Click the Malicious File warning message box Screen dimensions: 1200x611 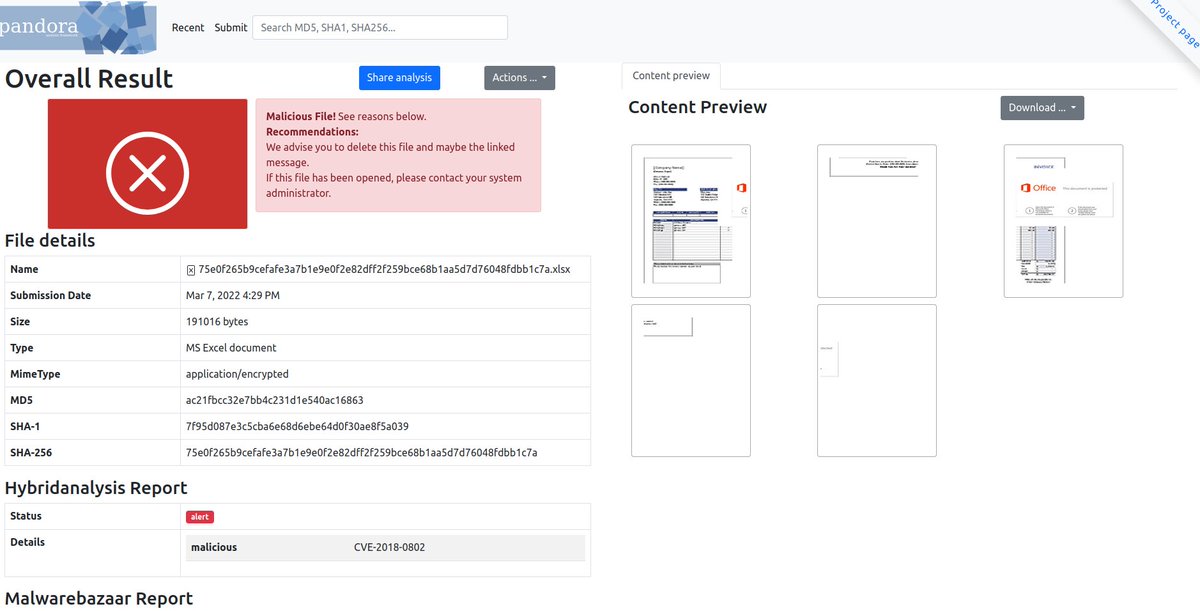tap(398, 155)
